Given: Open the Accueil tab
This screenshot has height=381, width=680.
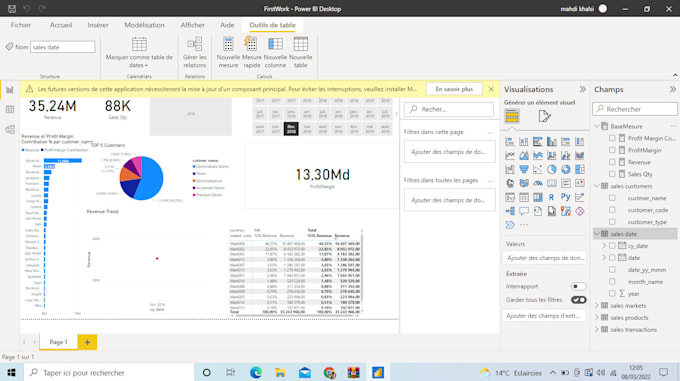Looking at the screenshot, I should pos(61,25).
